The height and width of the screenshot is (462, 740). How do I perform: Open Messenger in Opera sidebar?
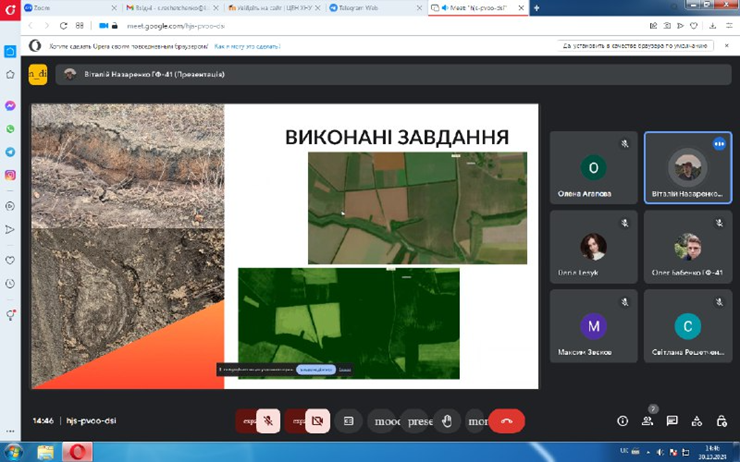10,106
